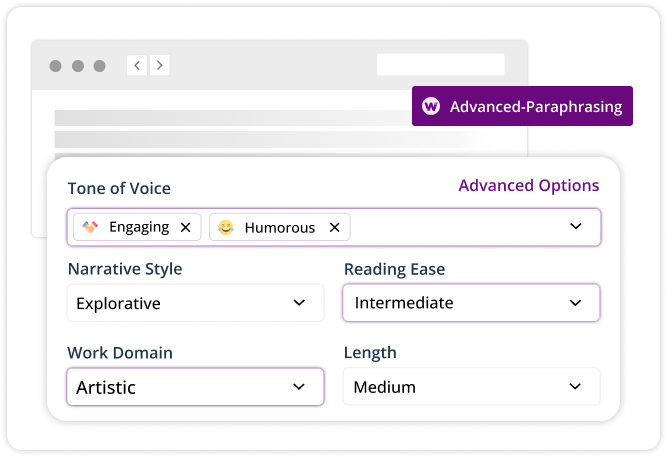Click the Humorous smiley emoji icon

point(227,227)
